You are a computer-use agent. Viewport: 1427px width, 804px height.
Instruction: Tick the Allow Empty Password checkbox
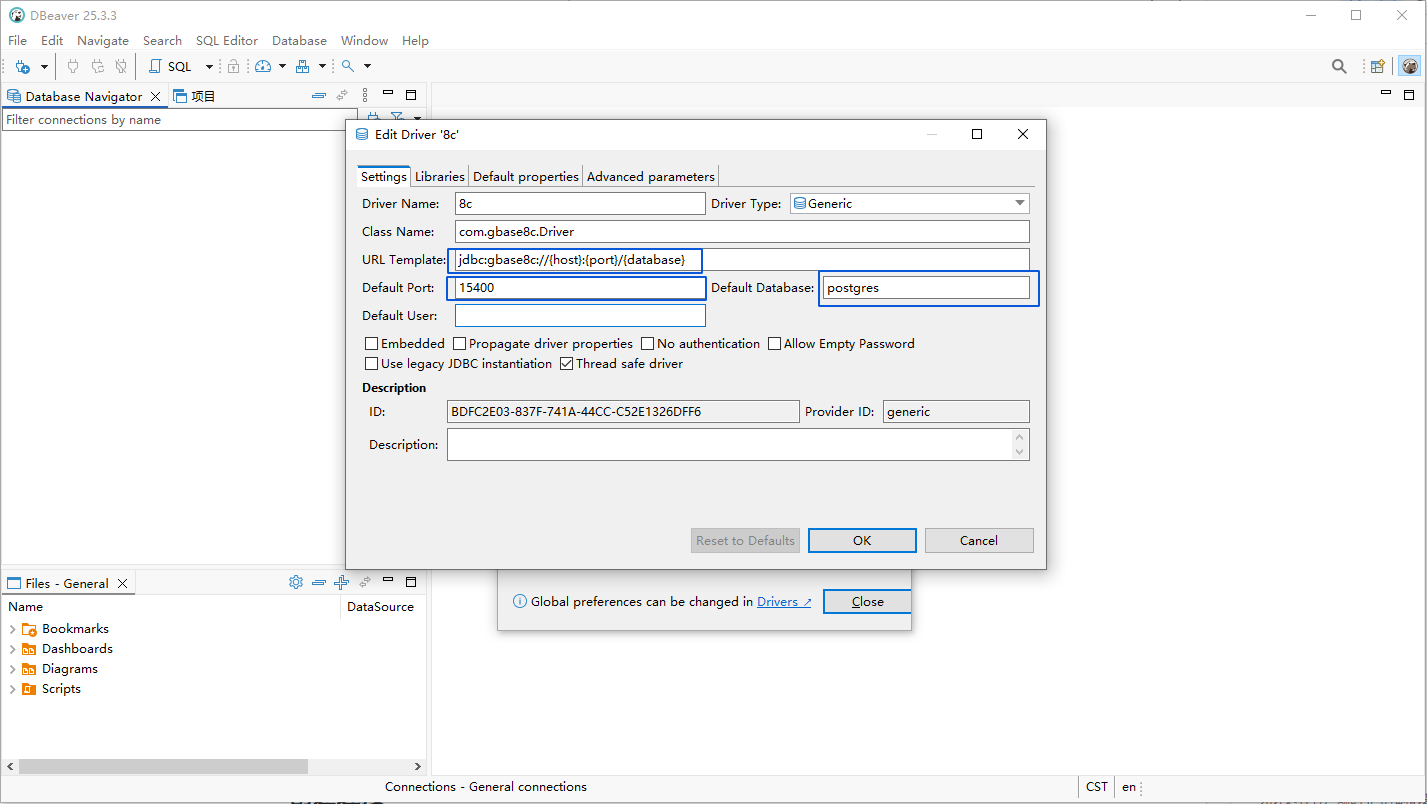(x=775, y=344)
